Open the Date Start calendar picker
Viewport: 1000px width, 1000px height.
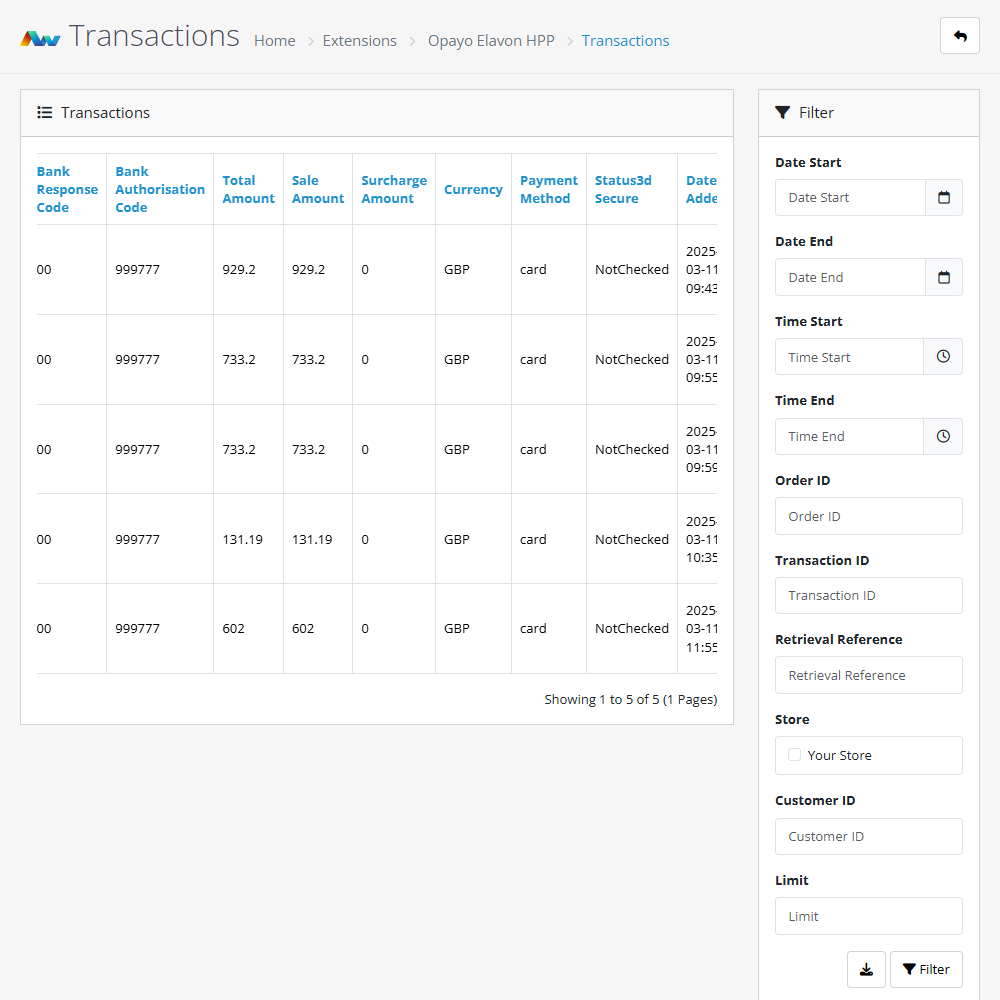pyautogui.click(x=943, y=198)
